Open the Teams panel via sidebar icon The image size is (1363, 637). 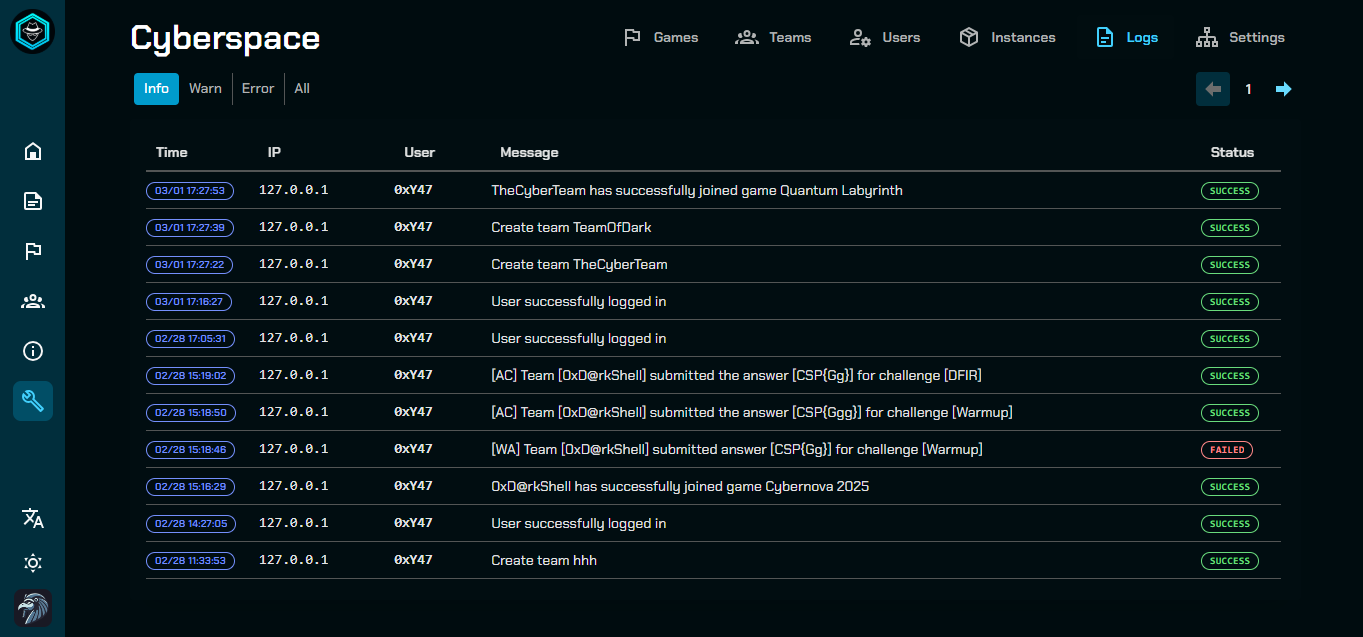click(x=32, y=301)
